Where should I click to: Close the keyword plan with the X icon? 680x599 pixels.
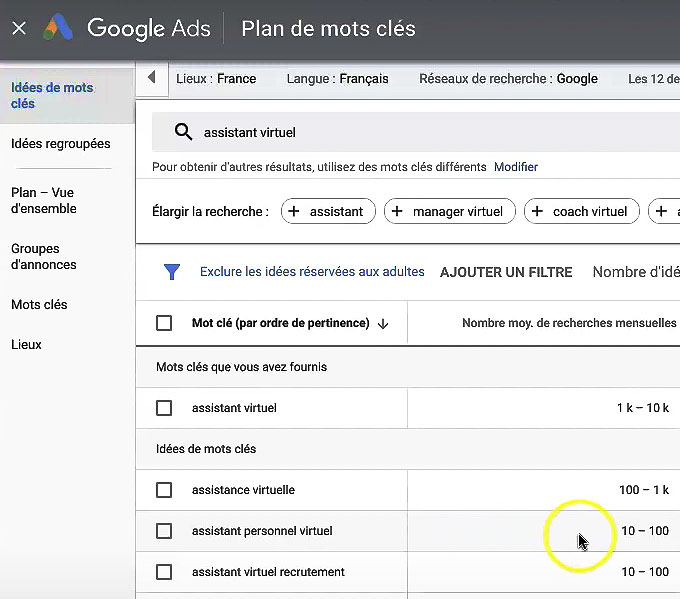click(x=19, y=29)
